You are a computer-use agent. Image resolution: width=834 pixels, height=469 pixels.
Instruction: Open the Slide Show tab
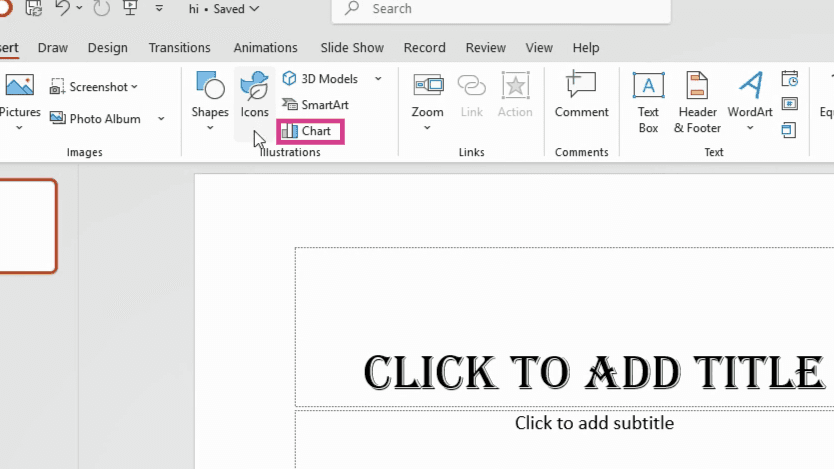coord(352,48)
